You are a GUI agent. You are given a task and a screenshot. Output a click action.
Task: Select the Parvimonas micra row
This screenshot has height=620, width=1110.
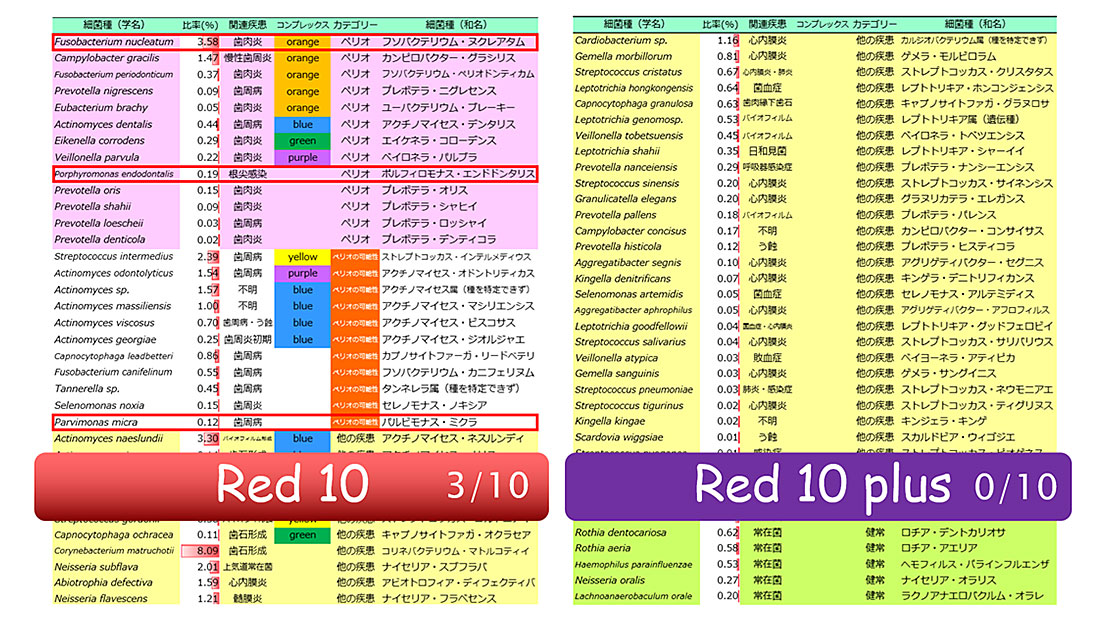[x=294, y=422]
